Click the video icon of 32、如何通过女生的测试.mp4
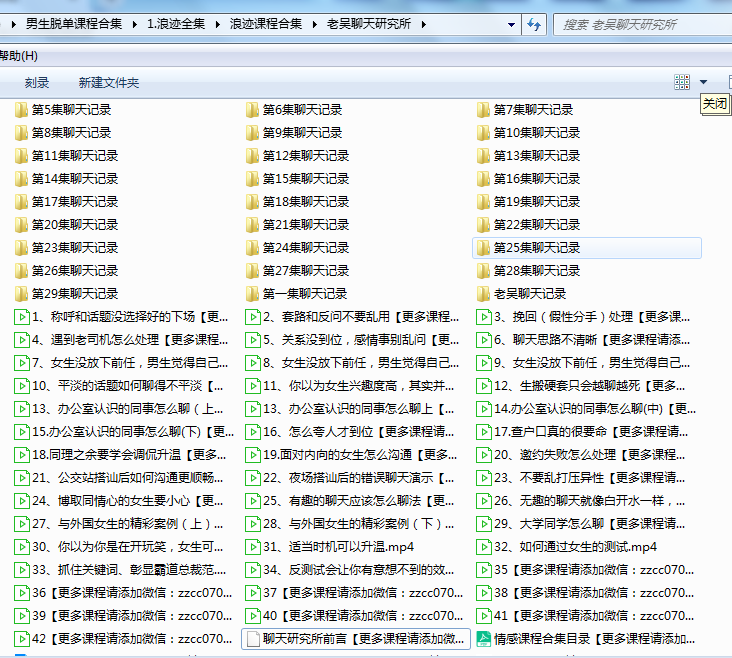 (x=484, y=547)
